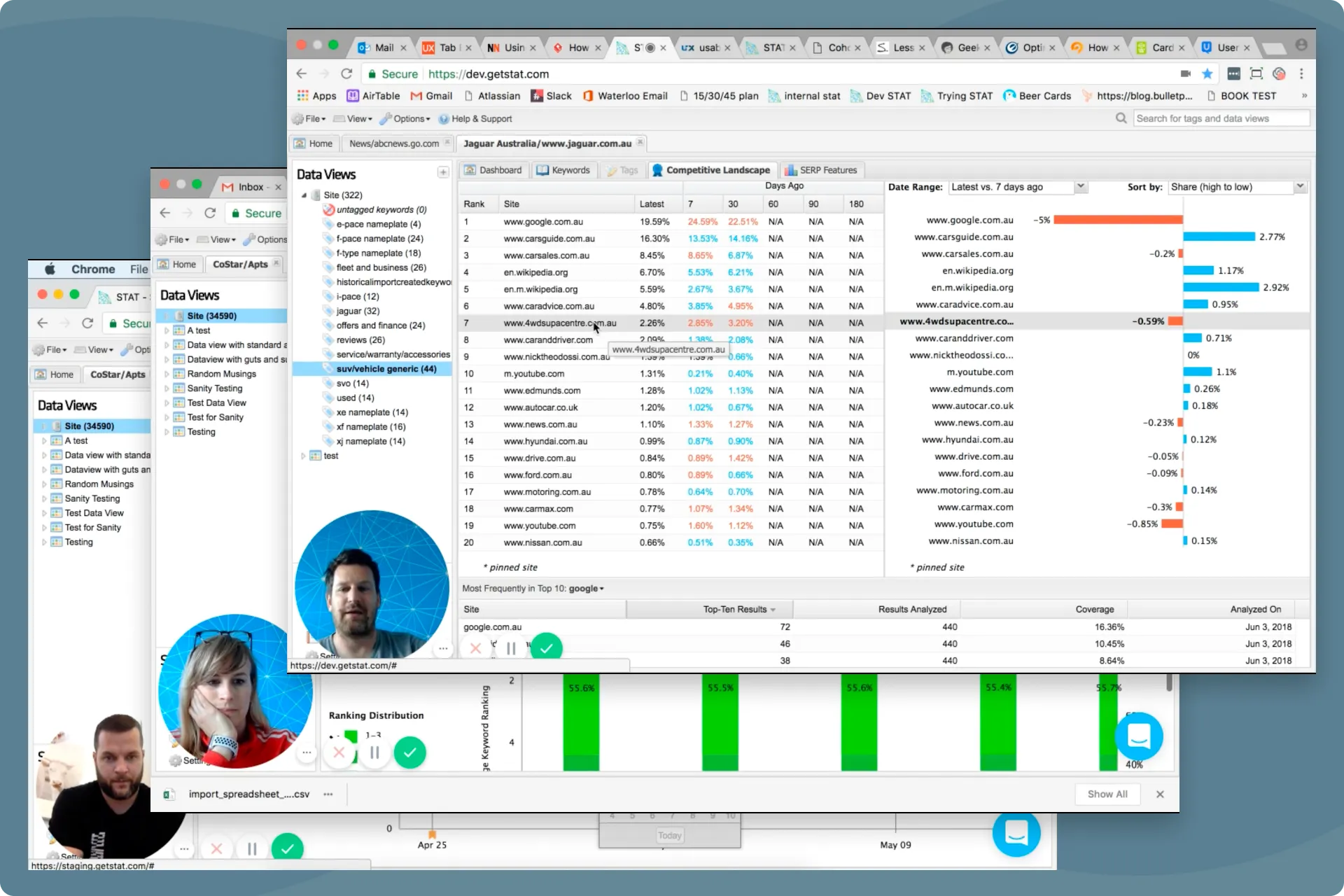Sort by the Top-Ten Results column

click(x=709, y=610)
